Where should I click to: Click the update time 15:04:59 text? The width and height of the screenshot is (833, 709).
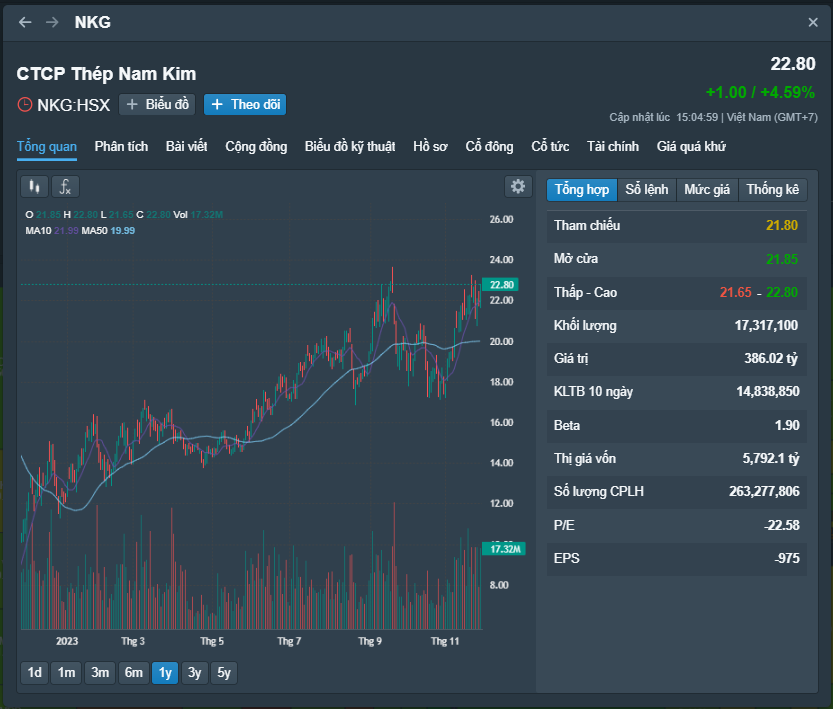[x=697, y=117]
